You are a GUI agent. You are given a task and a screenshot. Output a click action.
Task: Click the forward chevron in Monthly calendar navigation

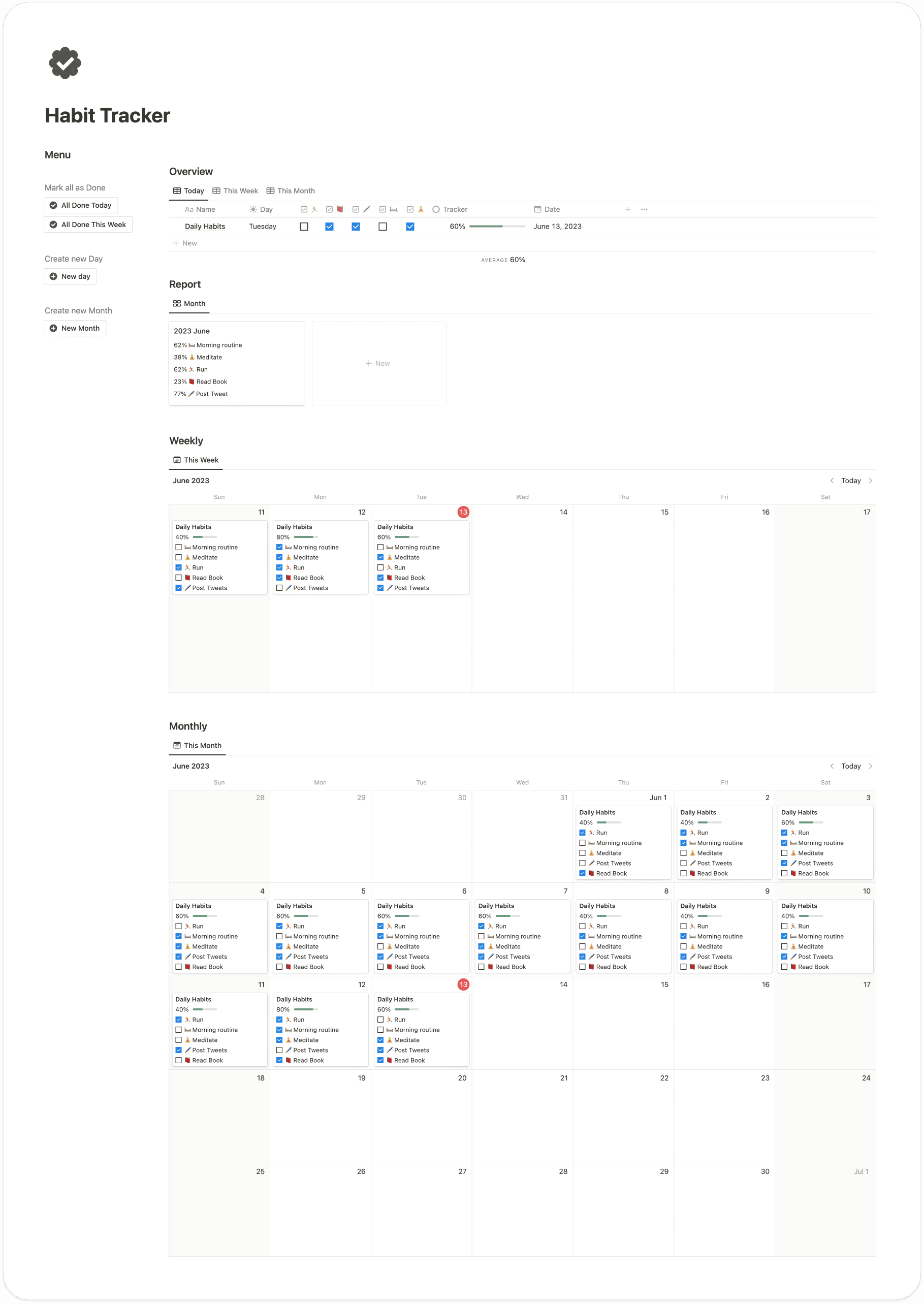tap(871, 766)
